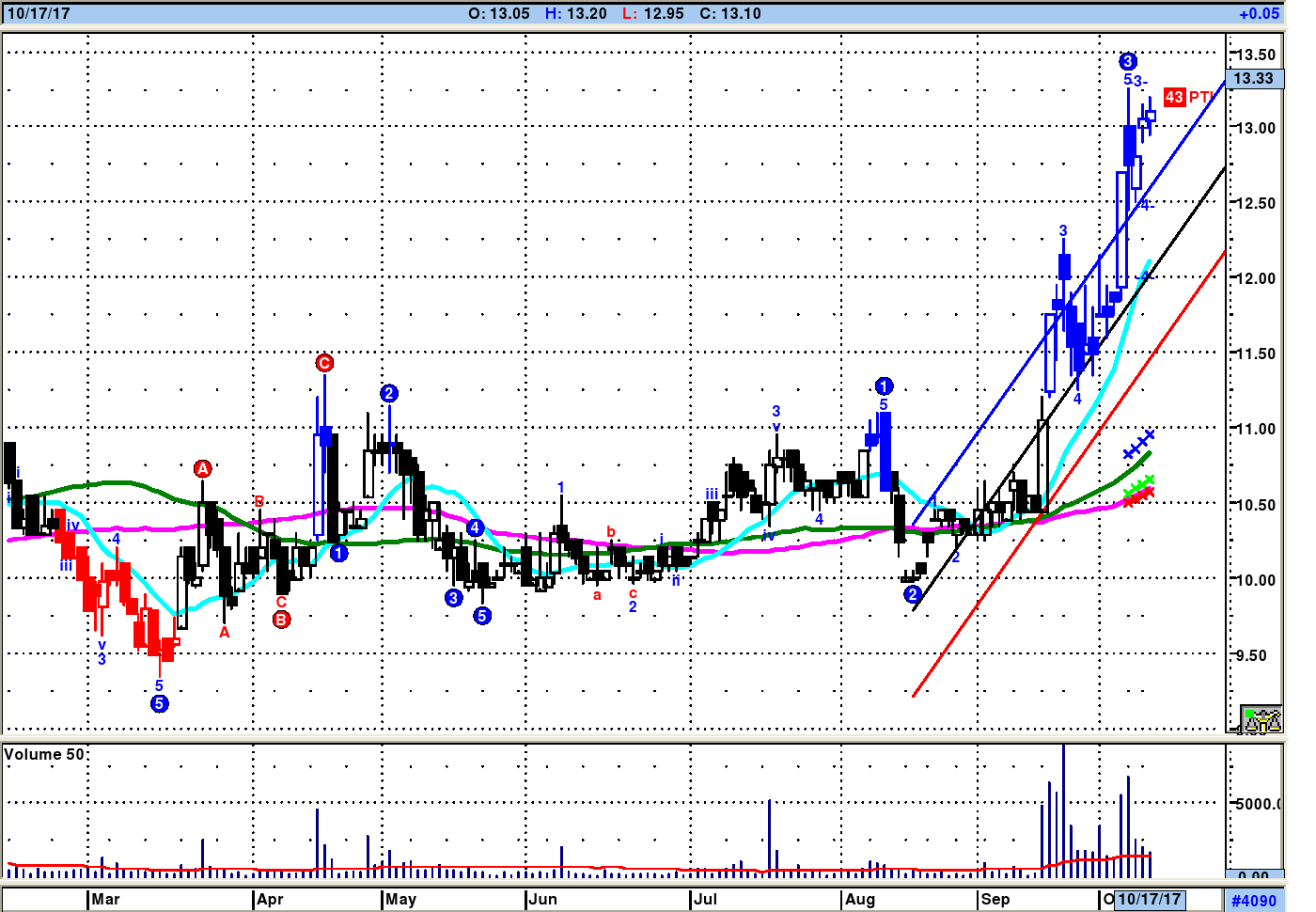Select circled 3 marker above October high
Screen dimensions: 1316x912
pyautogui.click(x=1128, y=62)
